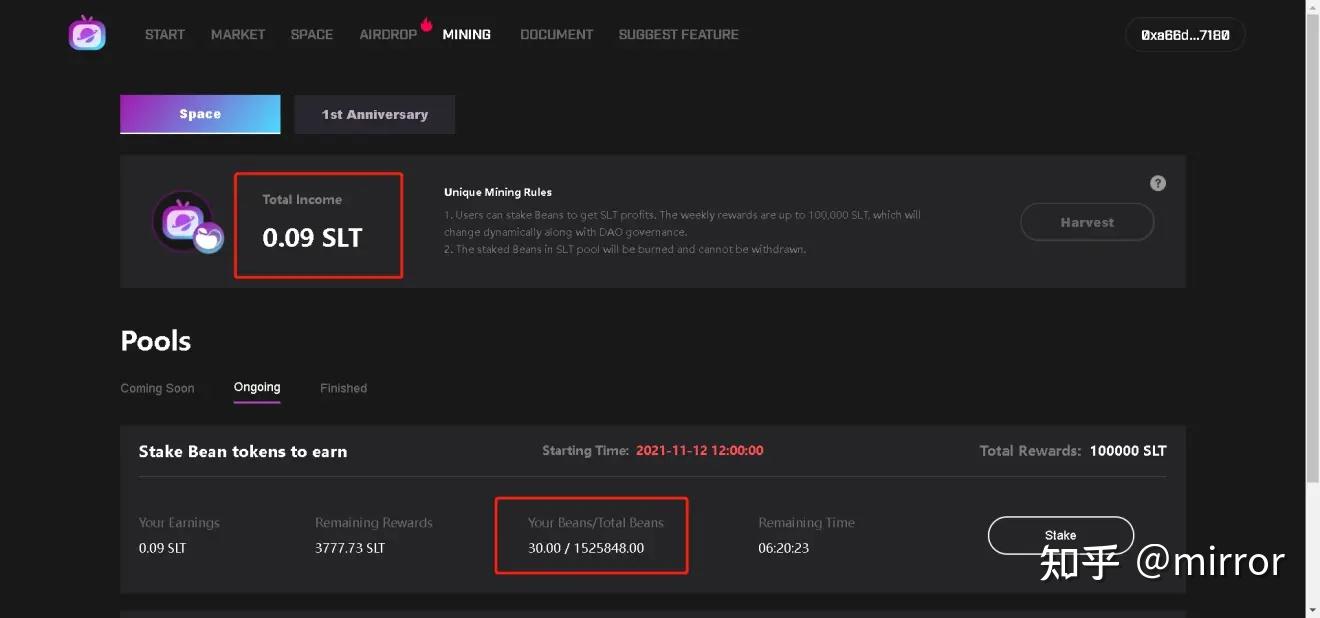Open the question mark help icon
1320x618 pixels.
click(1158, 183)
